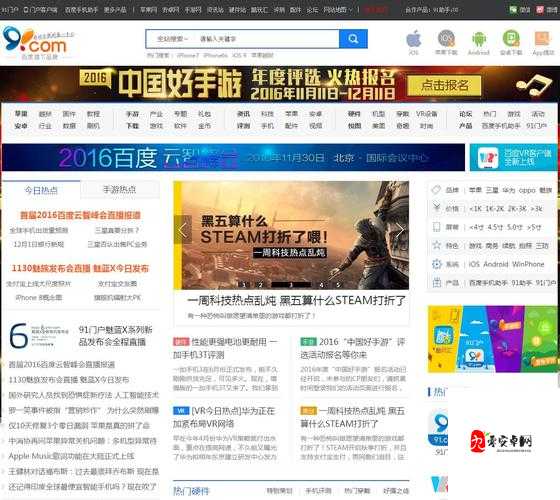Screen dimensions: 560x500
Task: Open 91门户魅蓝X系列新品发布会 live link
Action: (x=115, y=336)
